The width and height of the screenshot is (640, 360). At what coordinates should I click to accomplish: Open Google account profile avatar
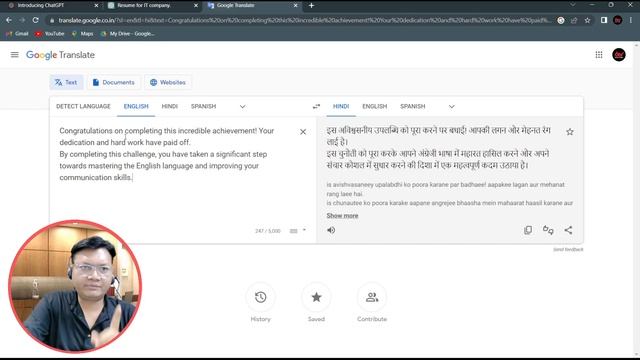[x=619, y=55]
